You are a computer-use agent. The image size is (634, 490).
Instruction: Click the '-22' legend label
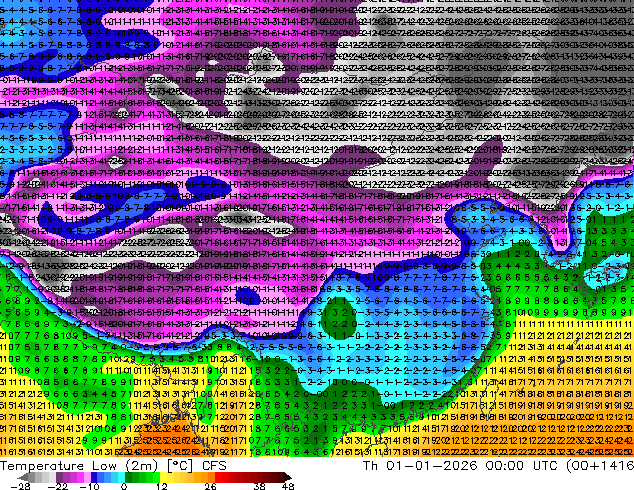pyautogui.click(x=57, y=486)
